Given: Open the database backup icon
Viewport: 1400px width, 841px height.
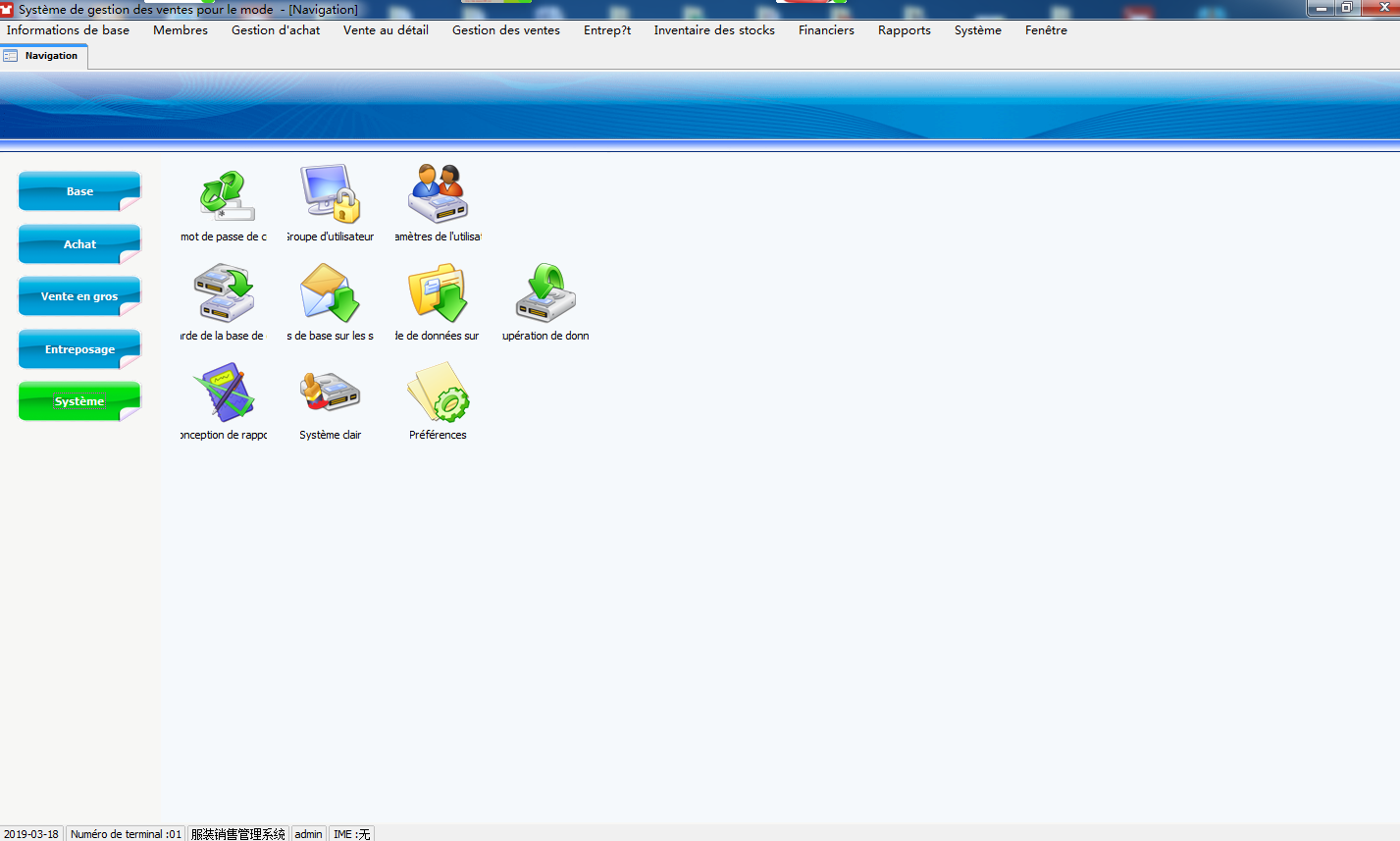Looking at the screenshot, I should click(x=225, y=293).
